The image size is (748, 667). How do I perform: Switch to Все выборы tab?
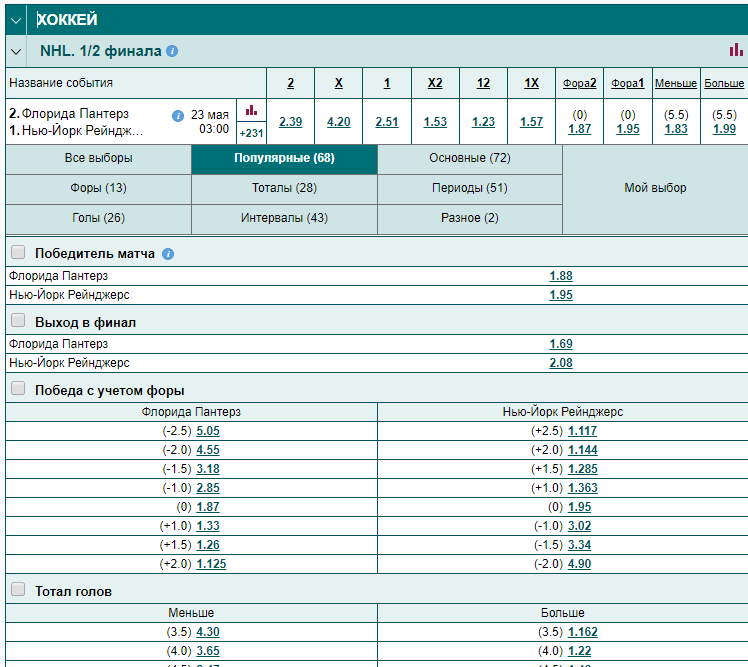click(98, 158)
